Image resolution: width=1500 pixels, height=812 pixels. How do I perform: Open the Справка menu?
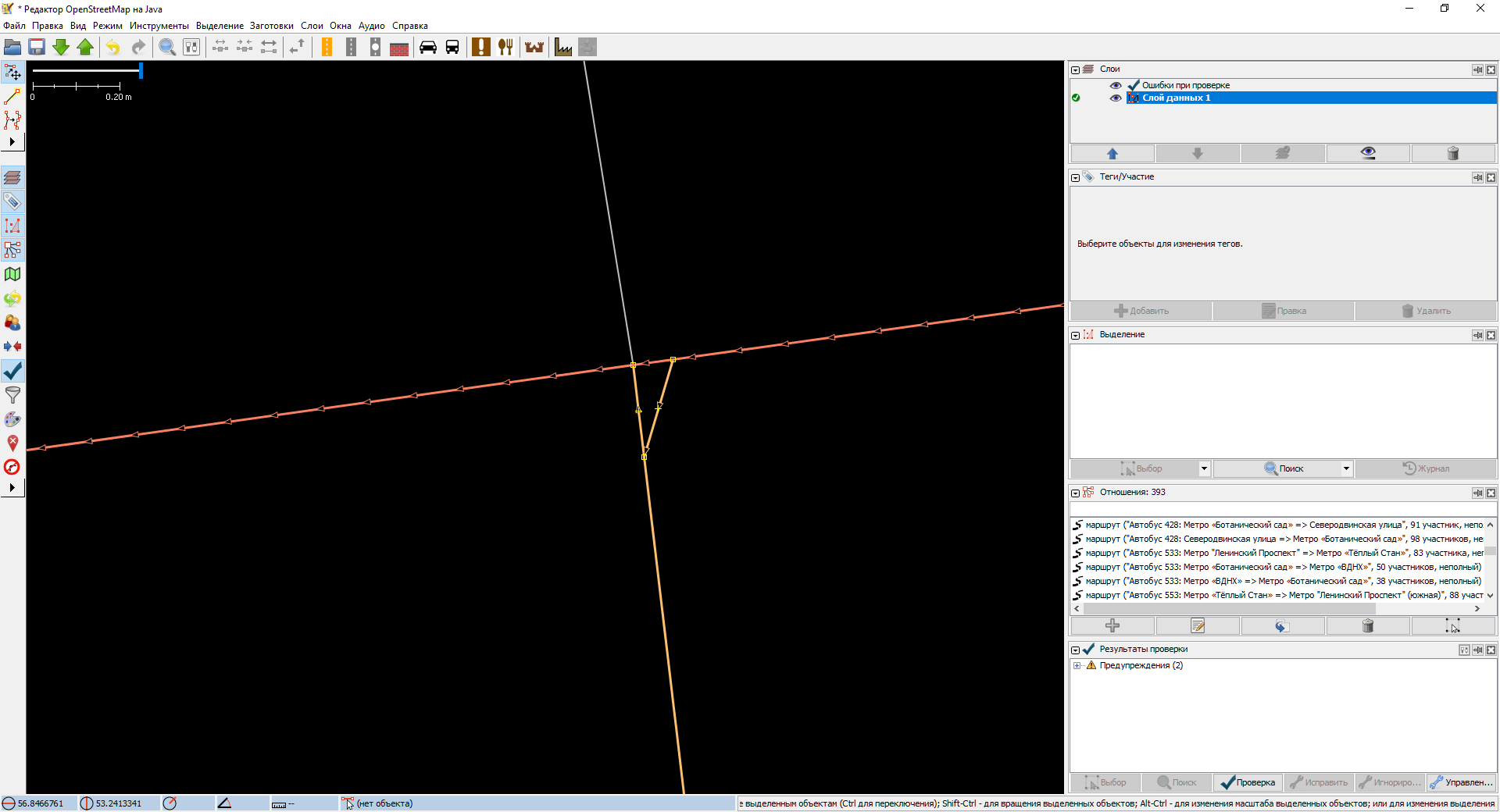(410, 26)
